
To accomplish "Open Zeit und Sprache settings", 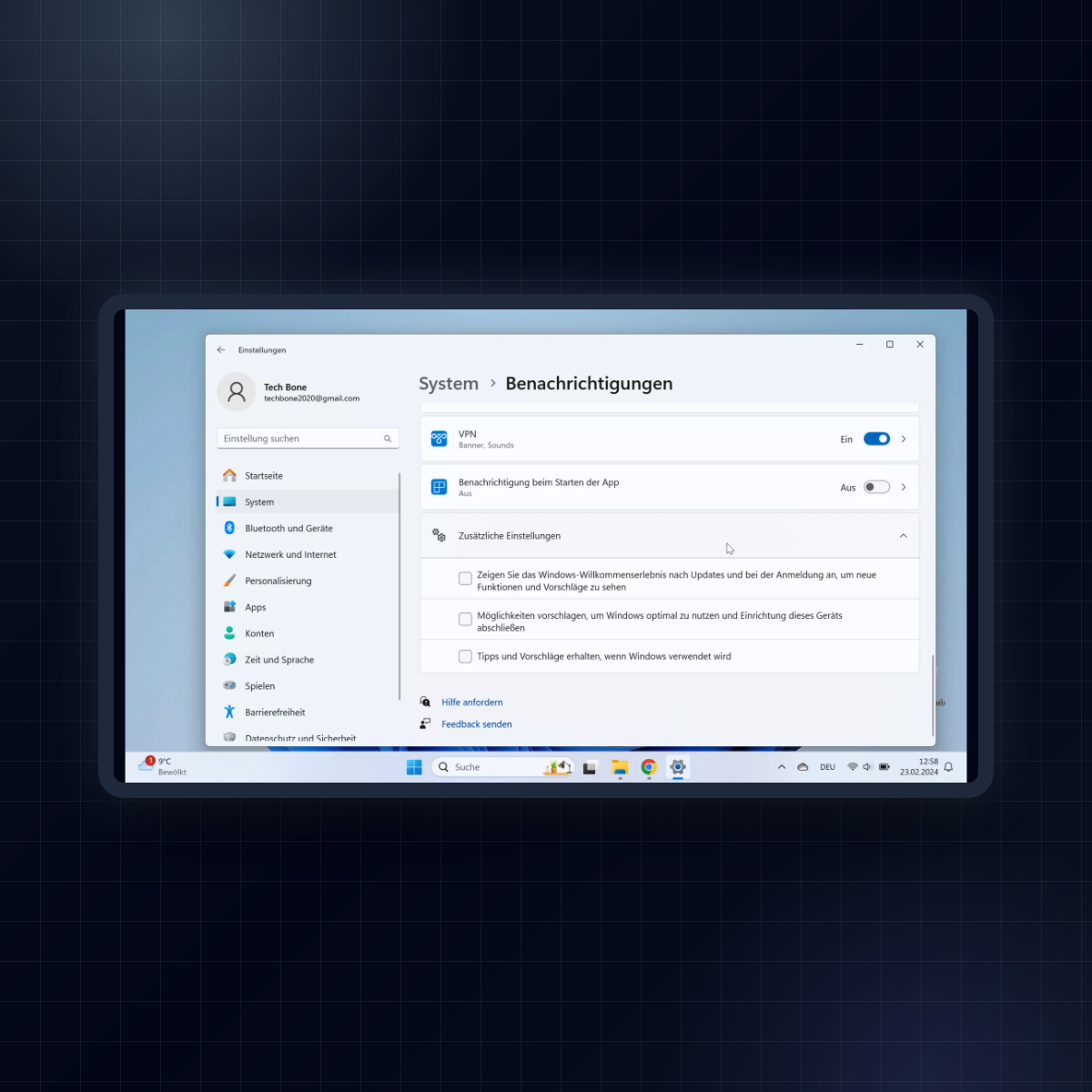I will (x=308, y=661).
